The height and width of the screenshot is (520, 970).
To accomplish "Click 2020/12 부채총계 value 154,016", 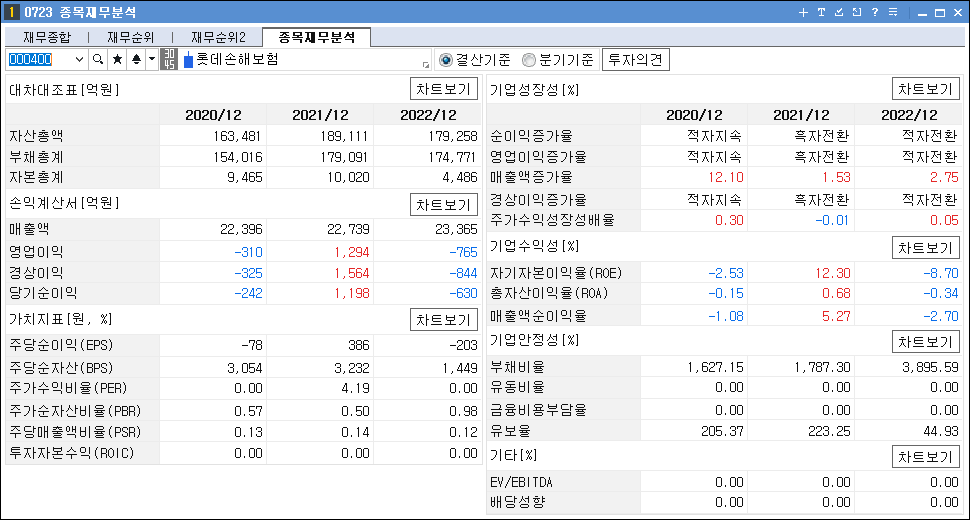I will click(238, 157).
